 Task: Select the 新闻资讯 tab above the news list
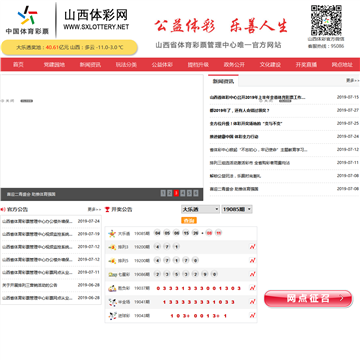223,81
